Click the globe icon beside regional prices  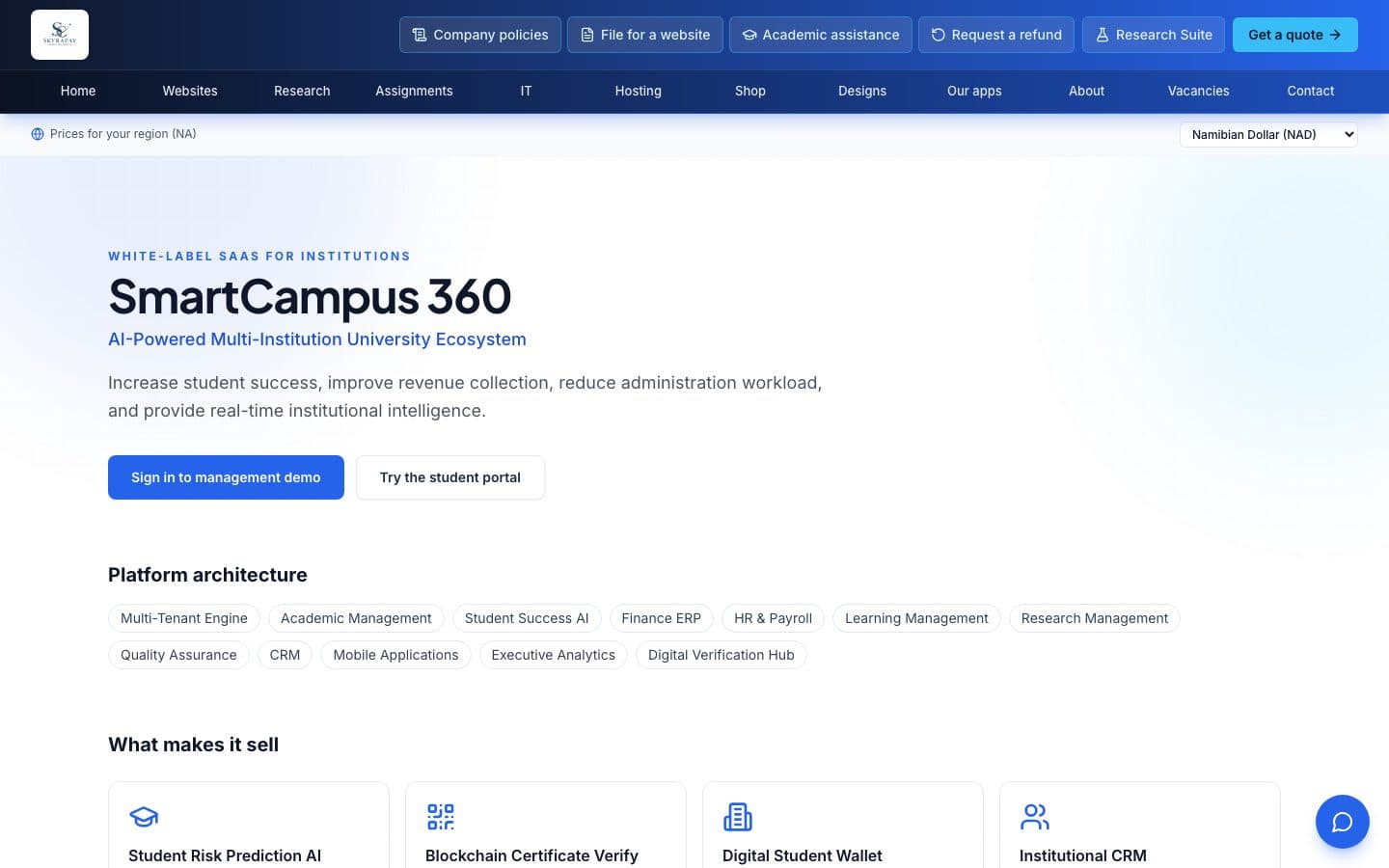pos(38,134)
